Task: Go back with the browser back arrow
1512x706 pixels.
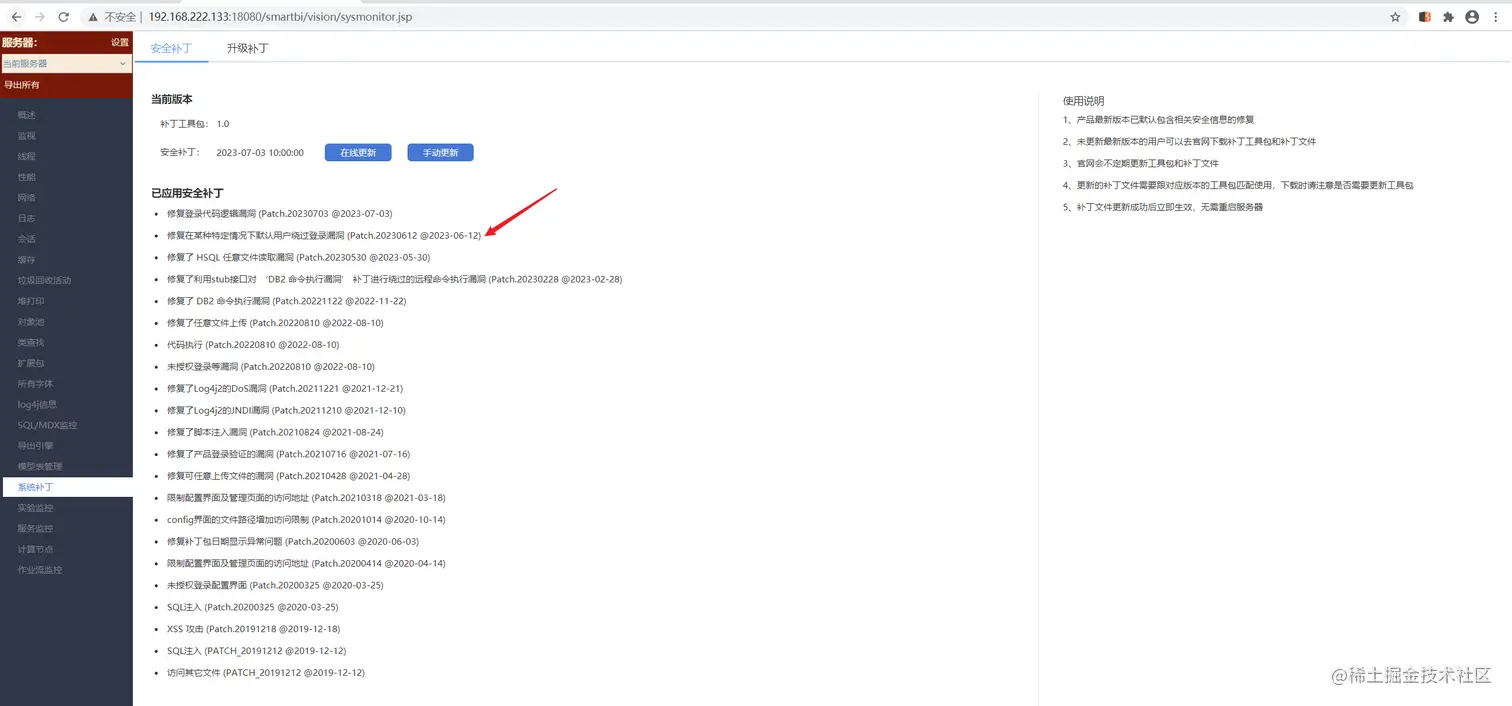Action: 16,17
